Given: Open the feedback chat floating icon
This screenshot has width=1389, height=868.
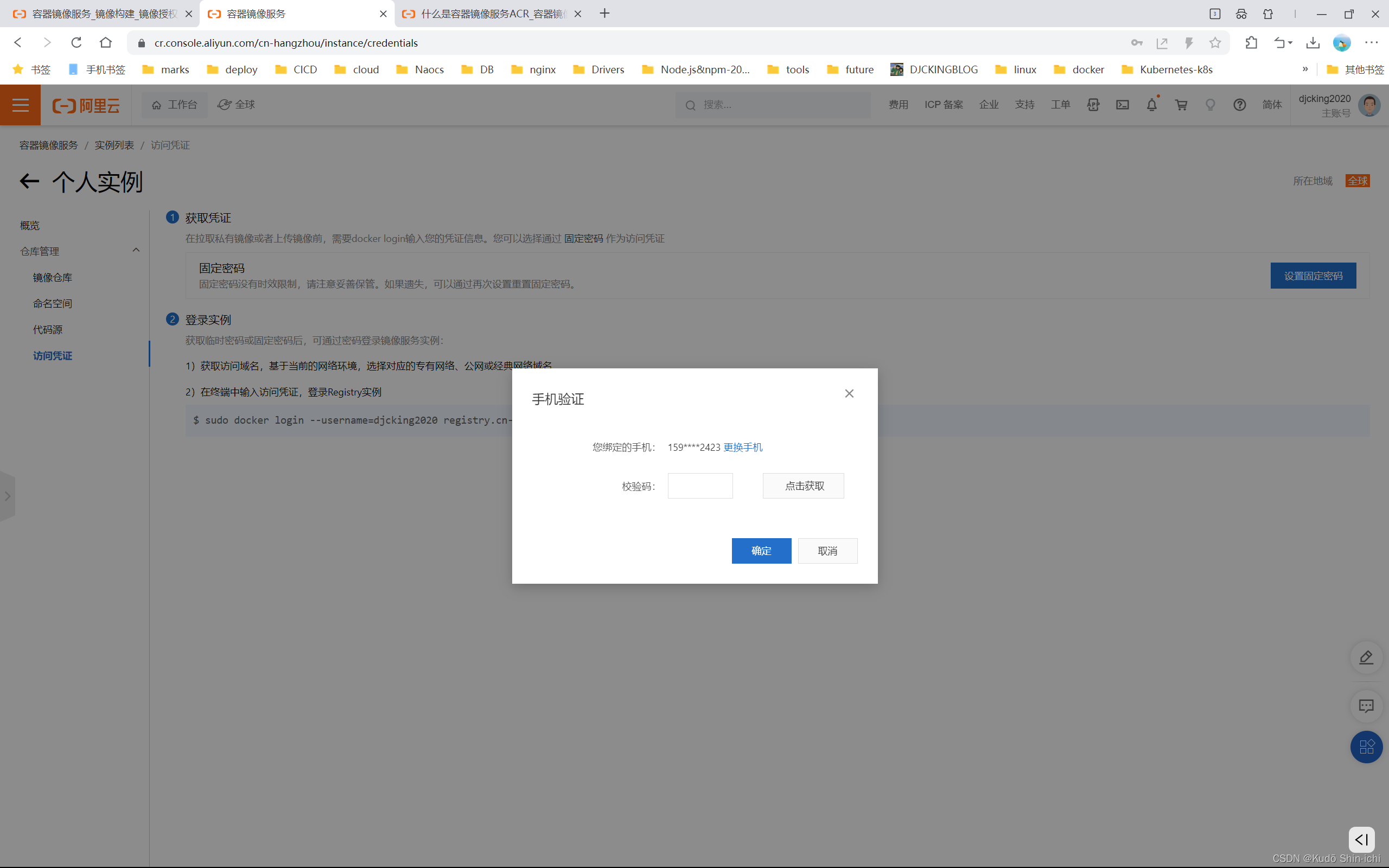Looking at the screenshot, I should (x=1366, y=706).
